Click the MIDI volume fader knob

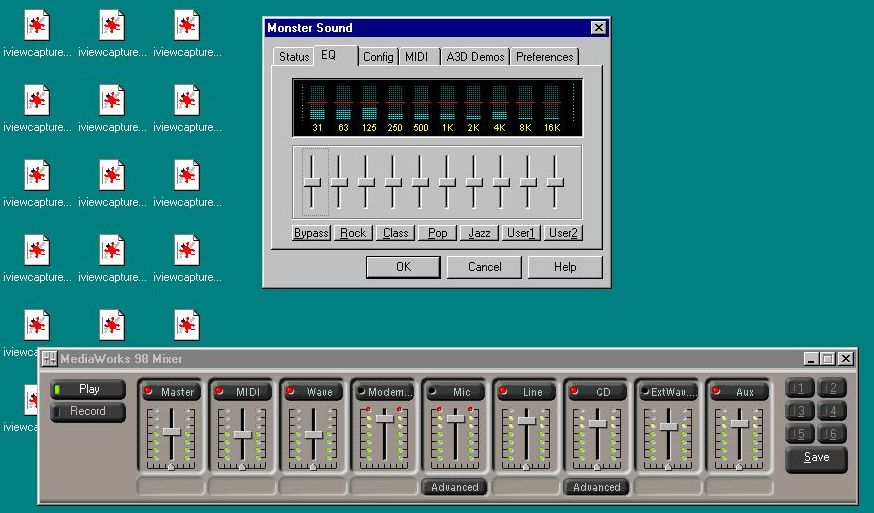coord(242,434)
